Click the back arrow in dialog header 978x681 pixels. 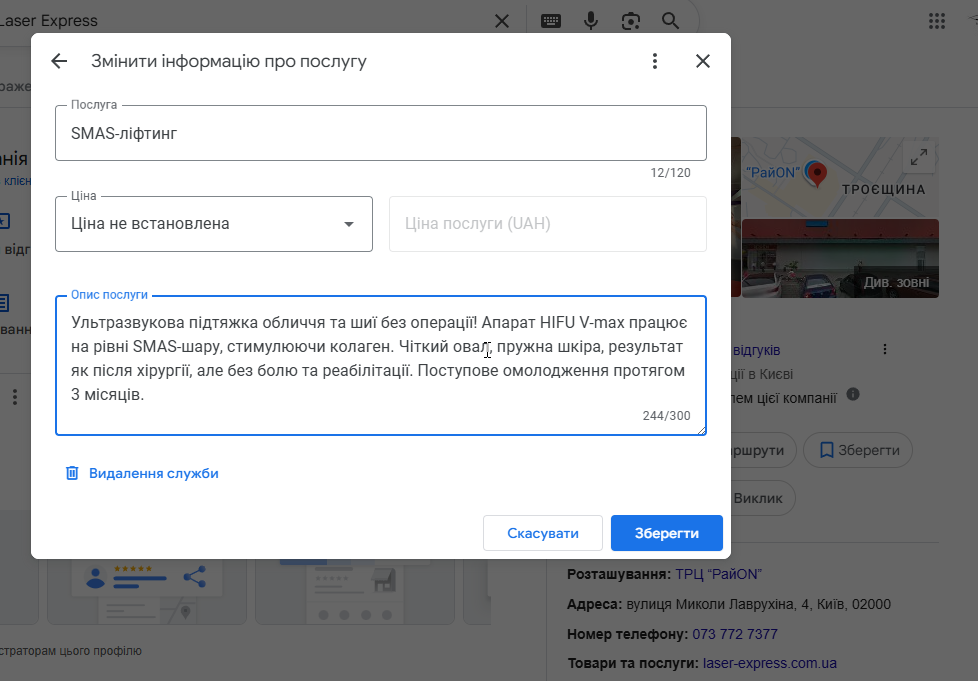point(59,61)
